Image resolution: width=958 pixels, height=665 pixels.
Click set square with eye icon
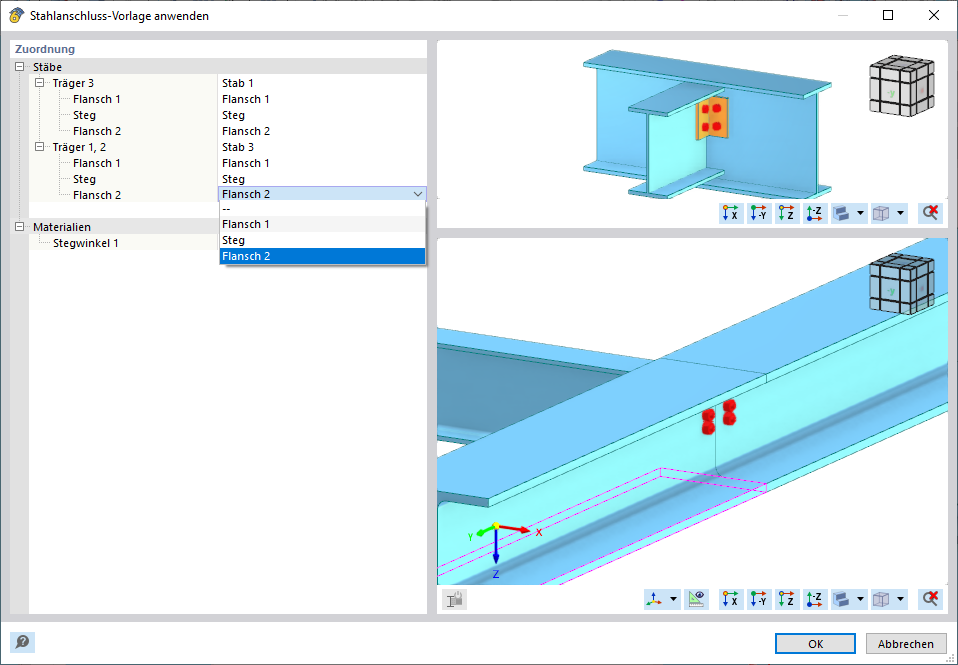coord(696,599)
